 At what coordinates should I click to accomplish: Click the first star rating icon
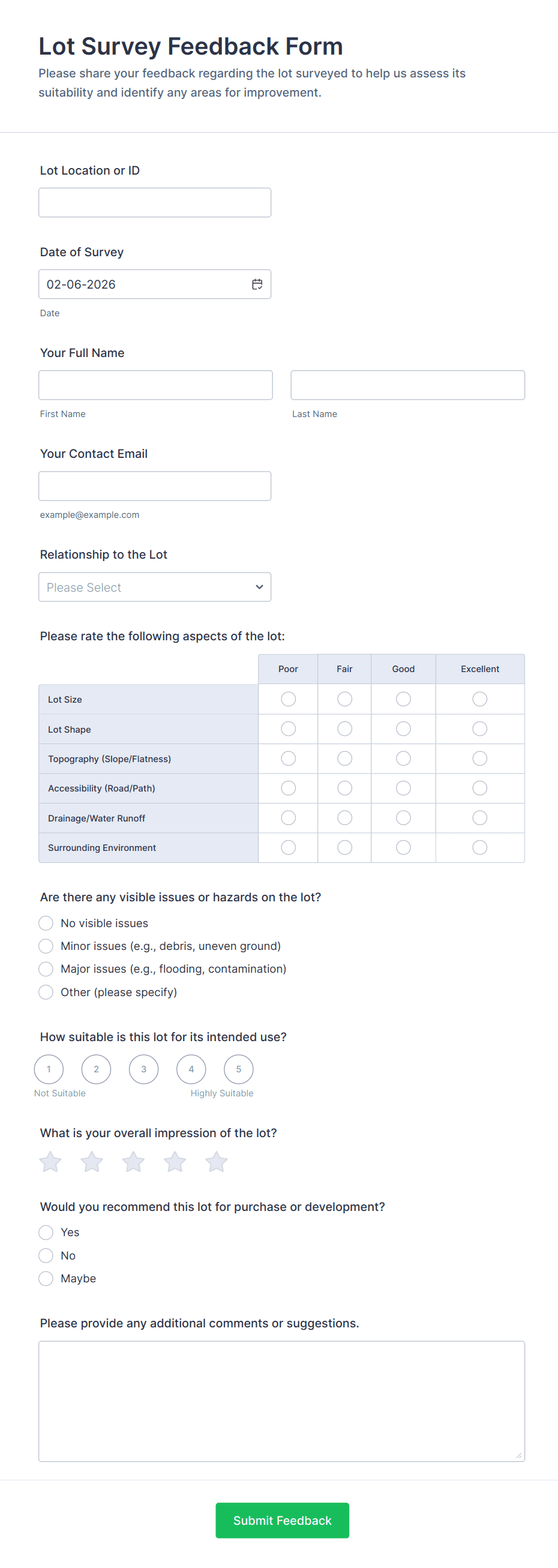coord(50,1161)
